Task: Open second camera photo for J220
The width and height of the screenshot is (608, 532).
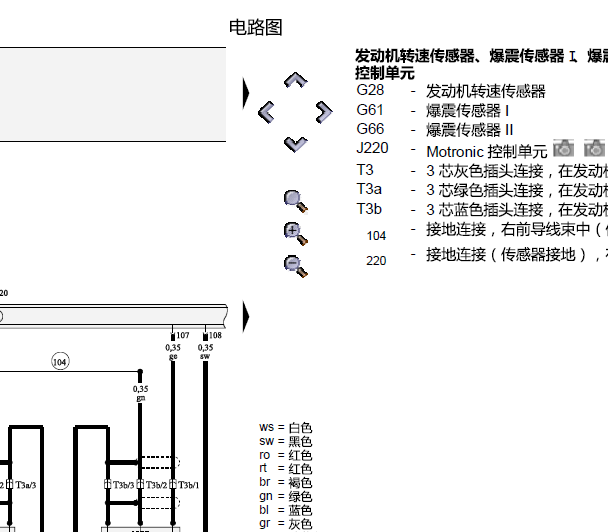Action: pyautogui.click(x=594, y=148)
